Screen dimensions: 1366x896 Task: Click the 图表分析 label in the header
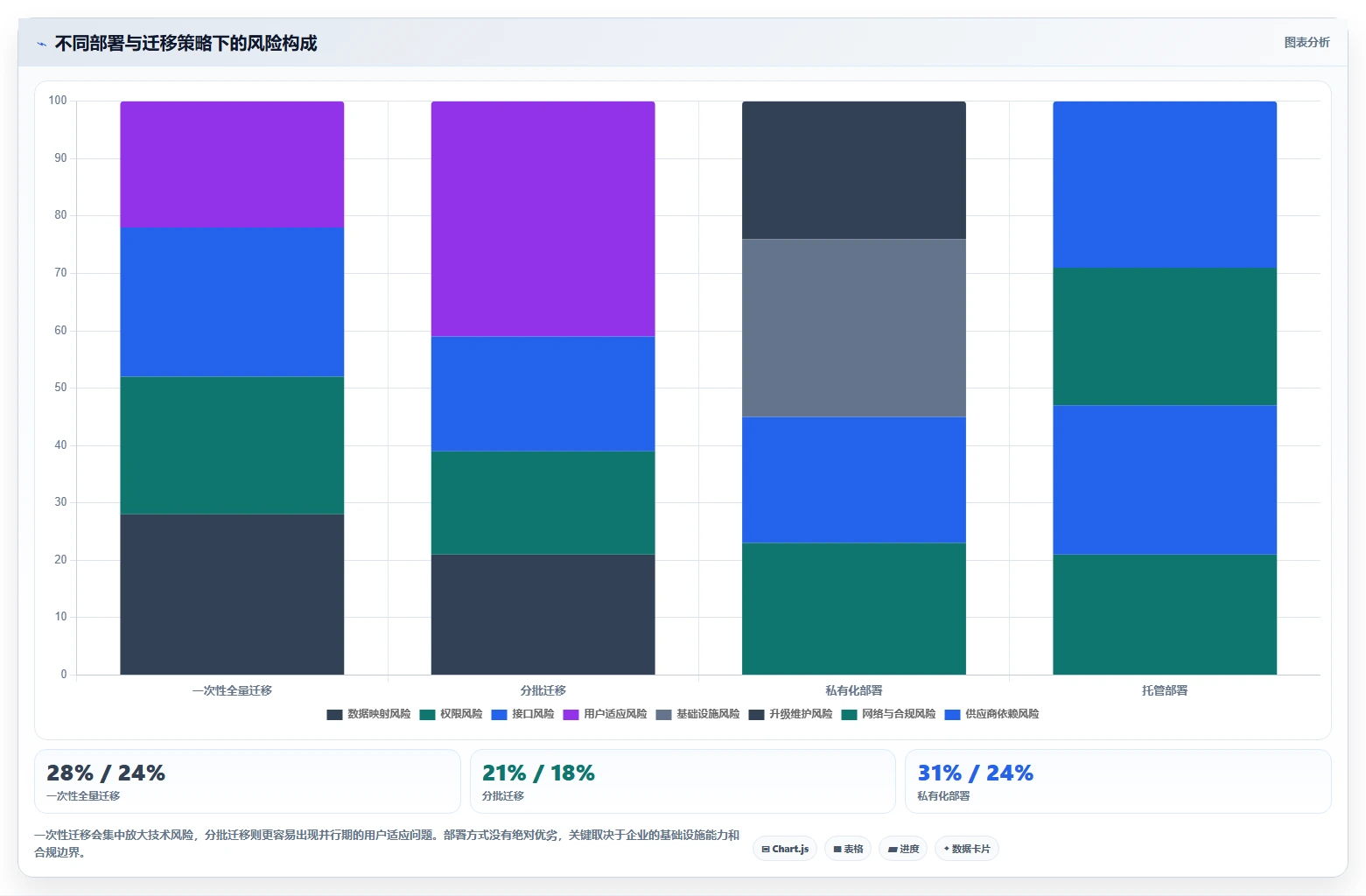(x=1306, y=43)
